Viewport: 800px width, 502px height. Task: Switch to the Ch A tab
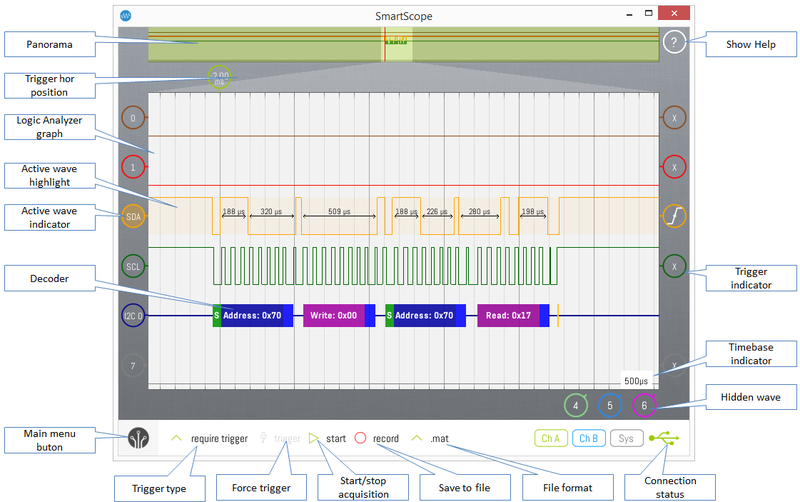pos(550,438)
